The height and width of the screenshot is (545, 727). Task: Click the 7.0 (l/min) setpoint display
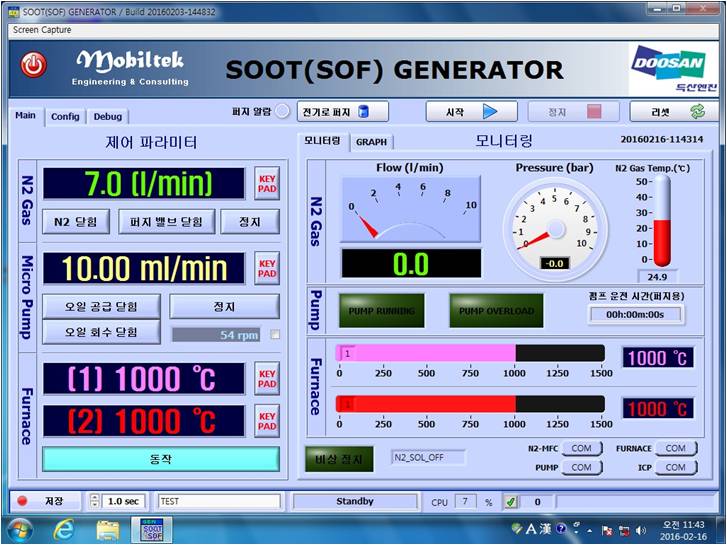tap(144, 184)
